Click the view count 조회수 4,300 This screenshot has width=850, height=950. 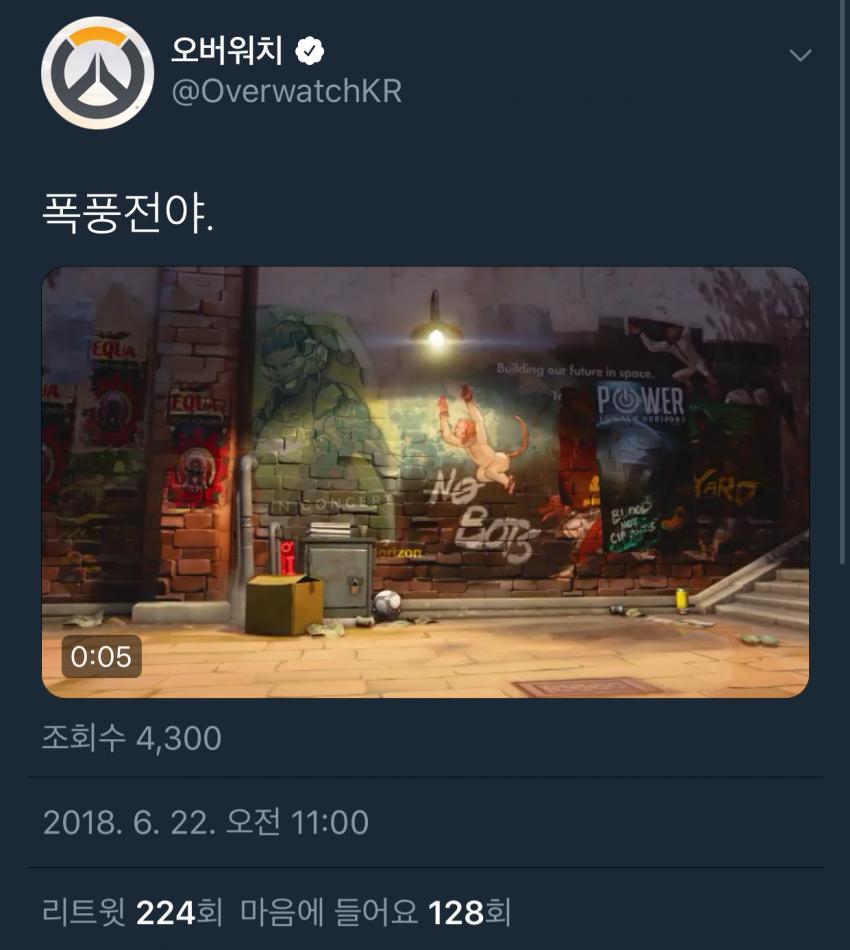(x=131, y=738)
